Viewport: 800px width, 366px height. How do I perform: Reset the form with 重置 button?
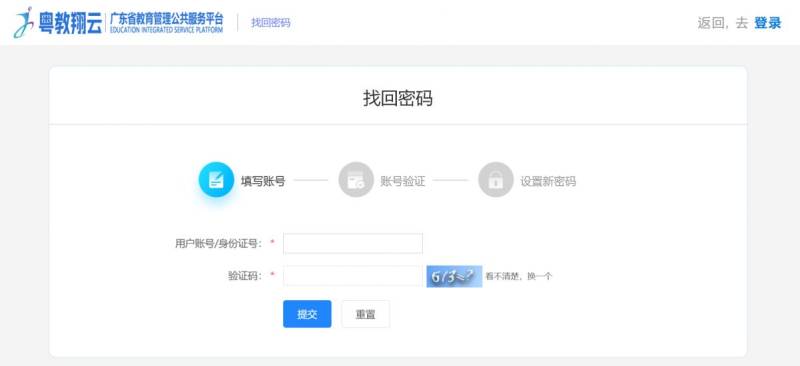(x=365, y=314)
